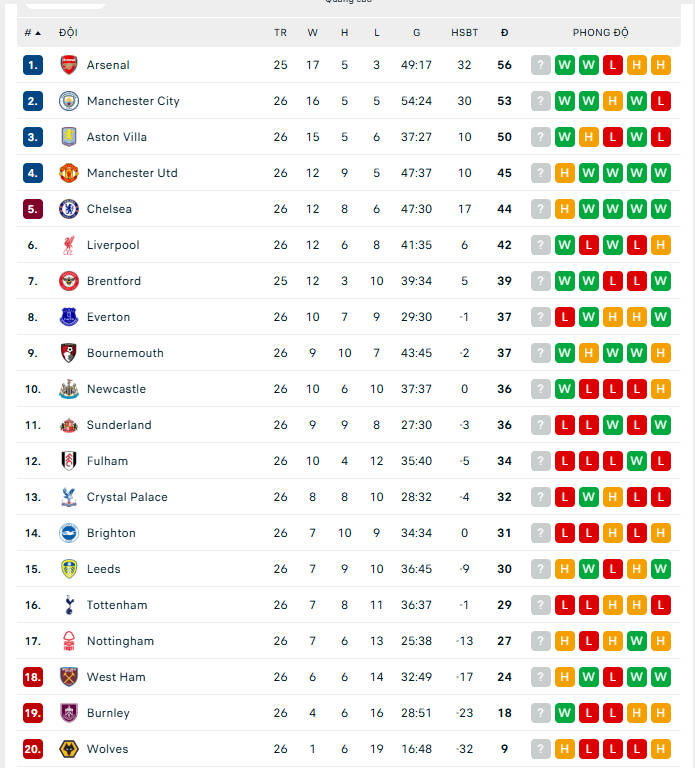Click the PHONG ĐỘ form column header
695x768 pixels.
pos(600,33)
